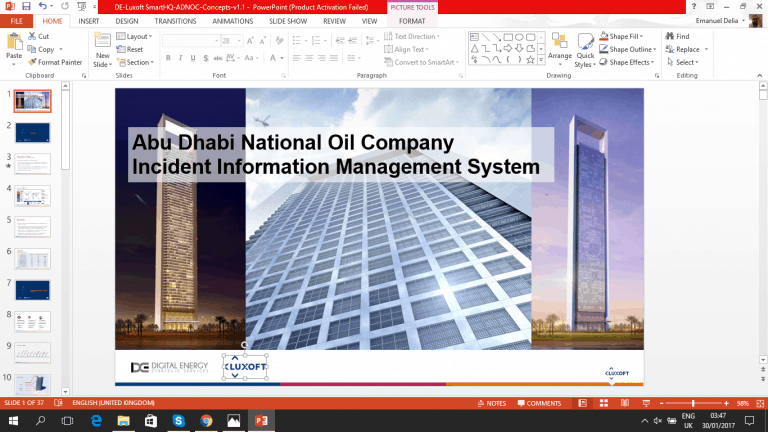768x432 pixels.
Task: Open the TRANSITIONS ribbon tab
Action: [175, 20]
